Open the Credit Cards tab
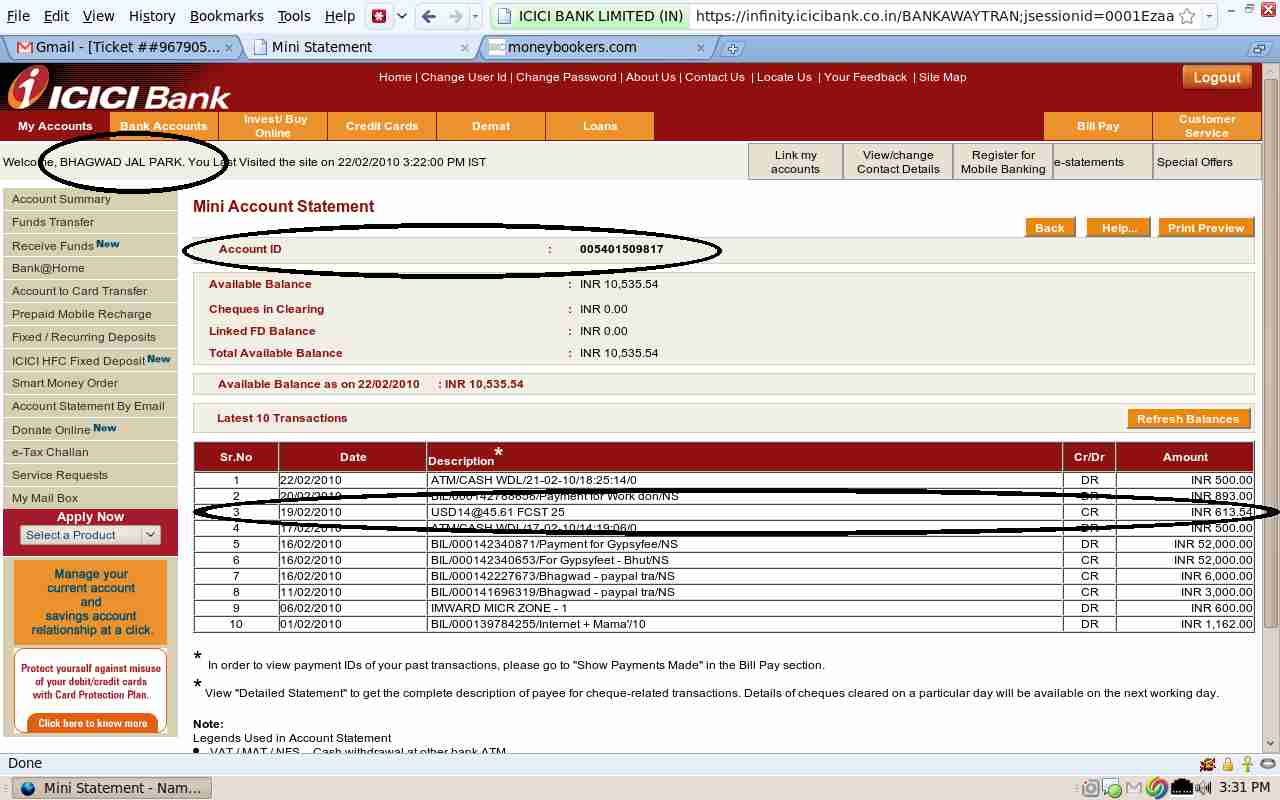Image resolution: width=1280 pixels, height=800 pixels. tap(382, 126)
